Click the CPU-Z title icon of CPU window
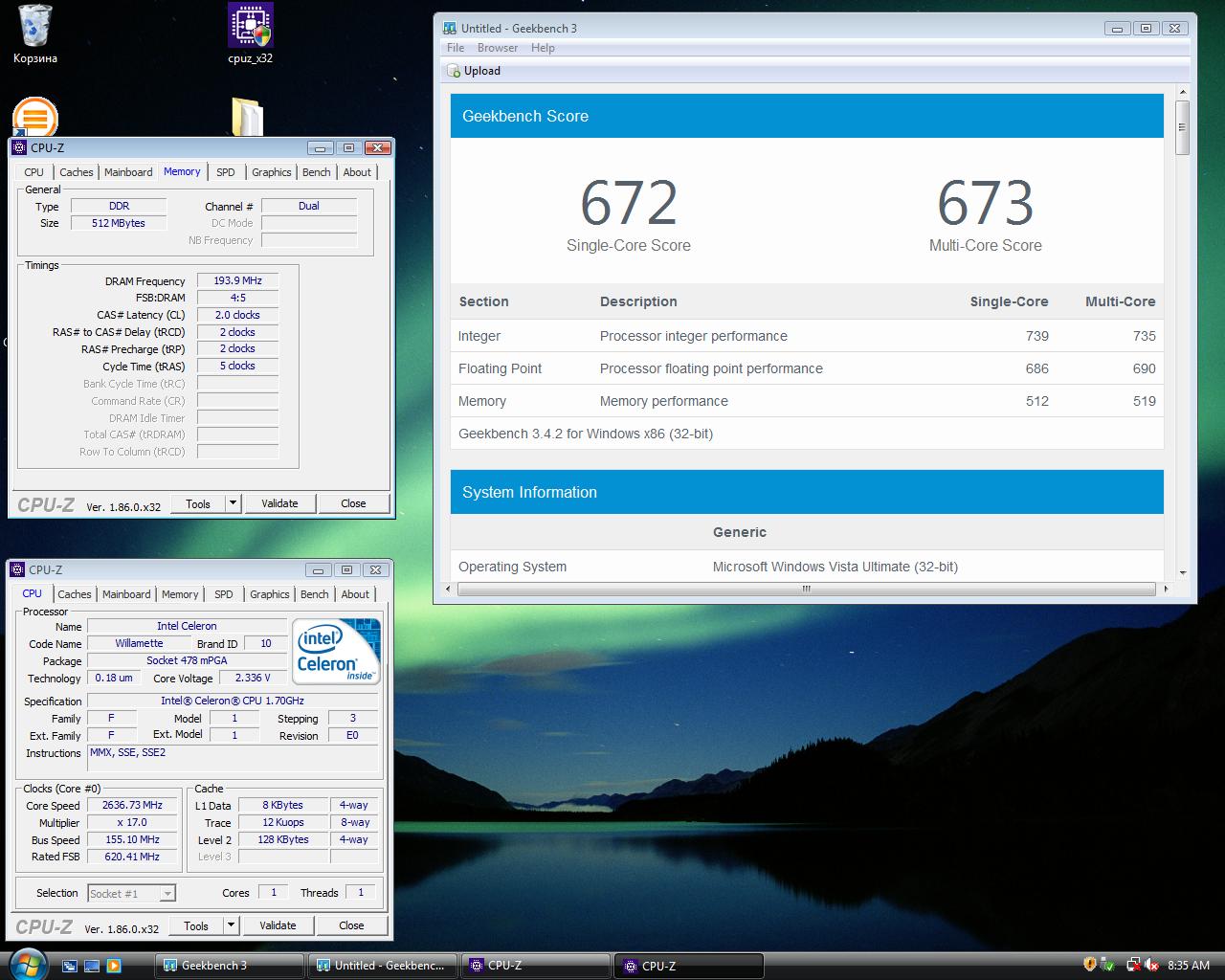The width and height of the screenshot is (1225, 980). click(x=17, y=569)
